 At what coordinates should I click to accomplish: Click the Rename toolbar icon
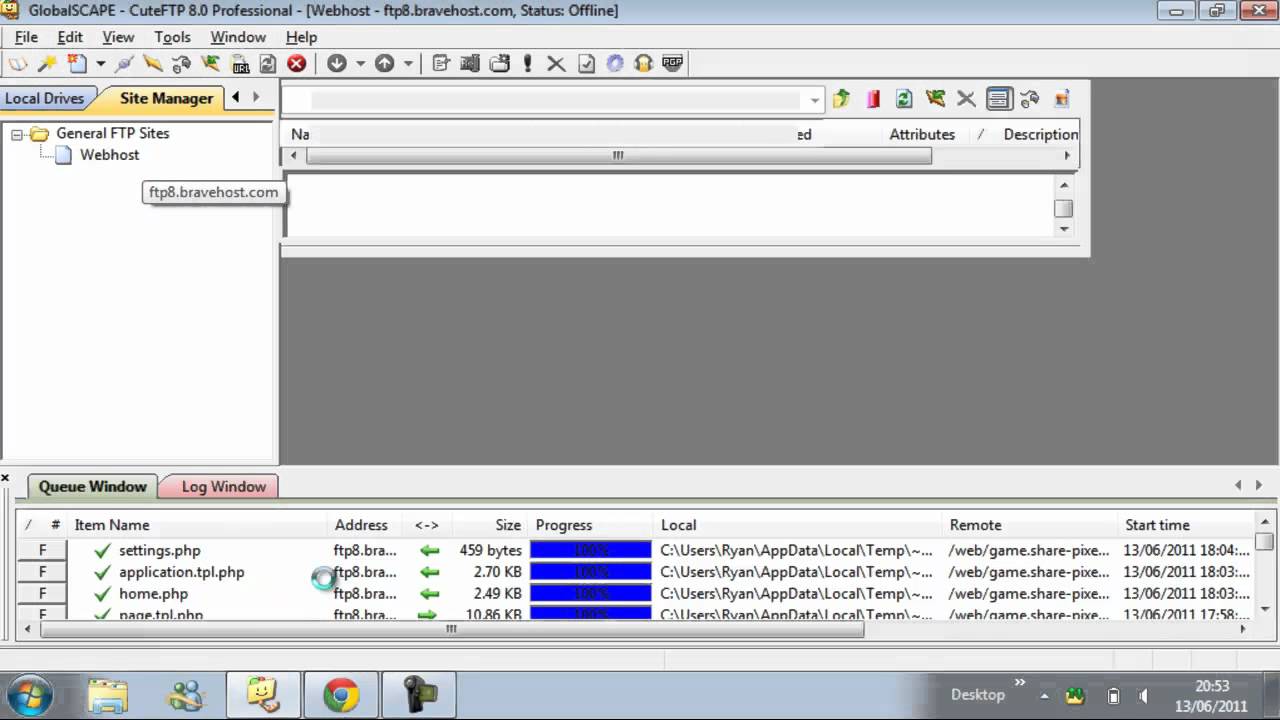click(x=469, y=63)
